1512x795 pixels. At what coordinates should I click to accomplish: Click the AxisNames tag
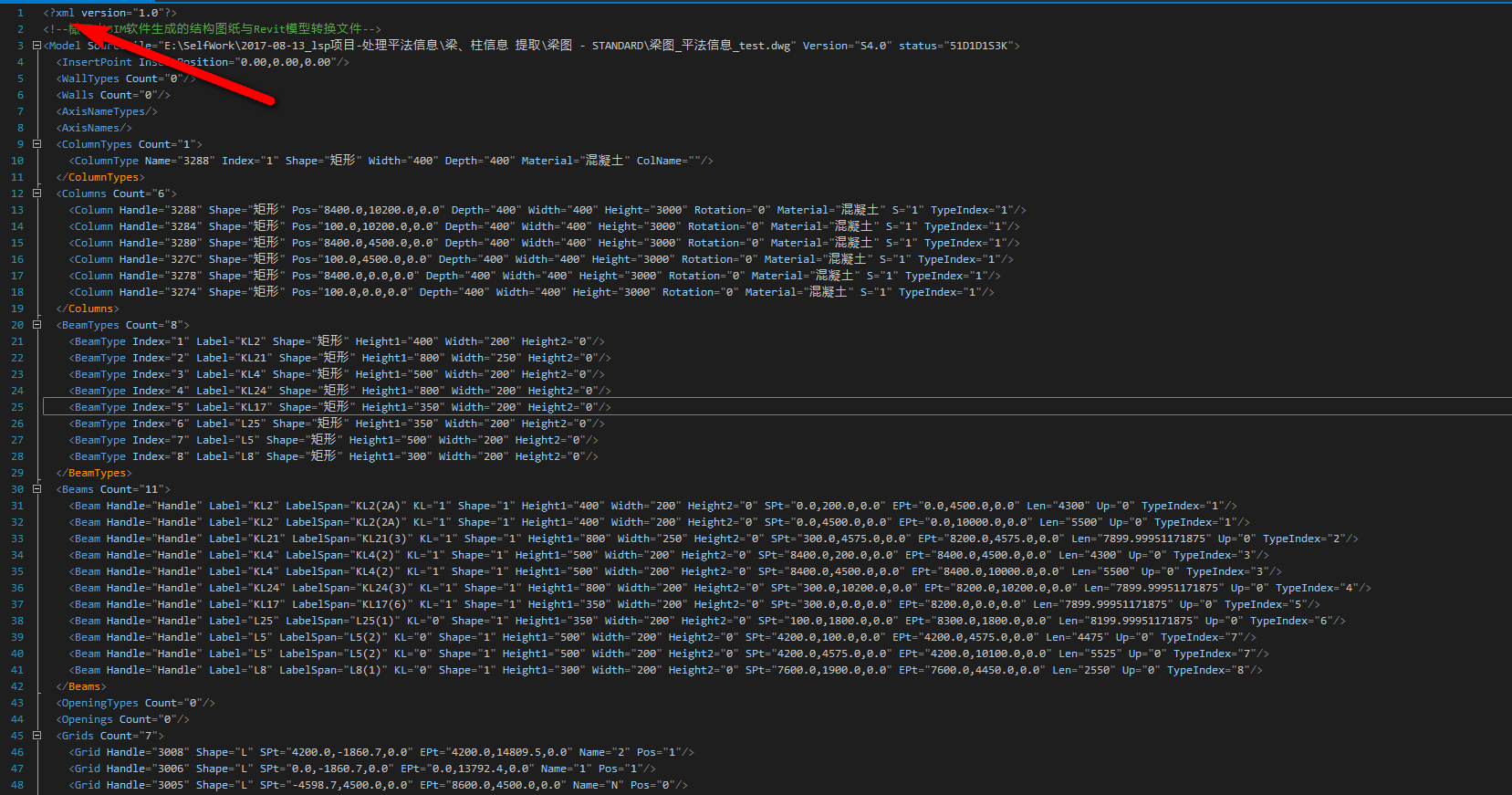tap(94, 128)
